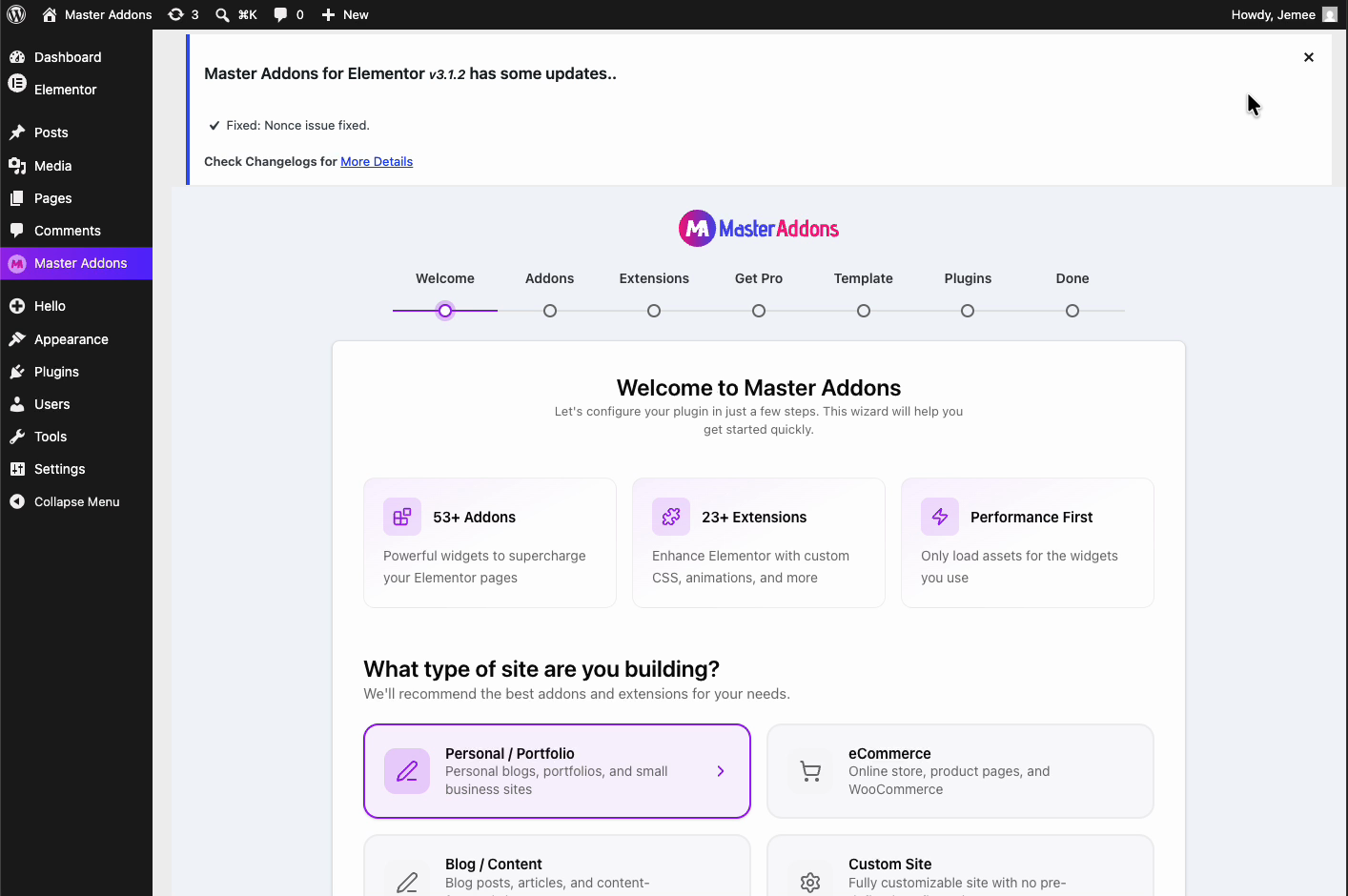
Task: Click the Pages sidebar icon
Action: point(17,198)
